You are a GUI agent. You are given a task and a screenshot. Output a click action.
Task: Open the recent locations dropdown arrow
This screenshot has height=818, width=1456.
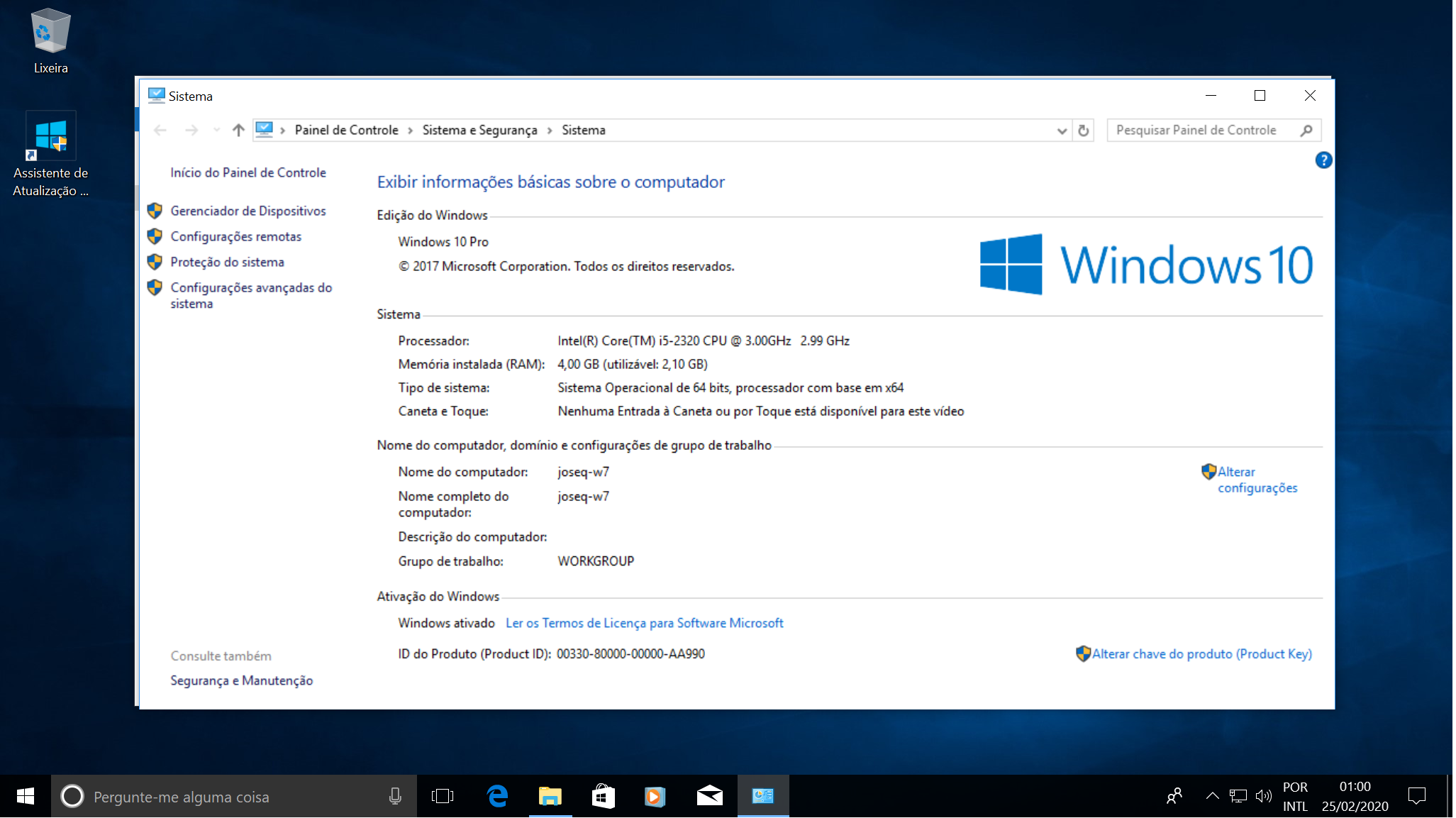tap(216, 131)
